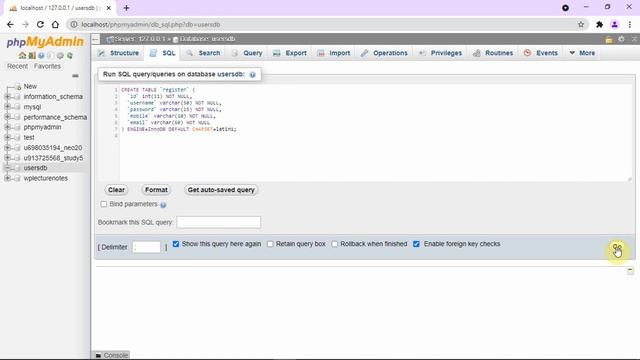Collapse the results section minus icon

pos(630,270)
